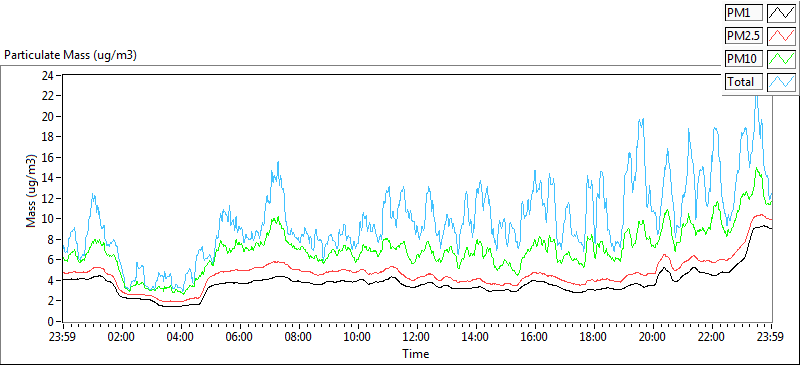Click the PM2.5 red plot sample icon

[782, 36]
